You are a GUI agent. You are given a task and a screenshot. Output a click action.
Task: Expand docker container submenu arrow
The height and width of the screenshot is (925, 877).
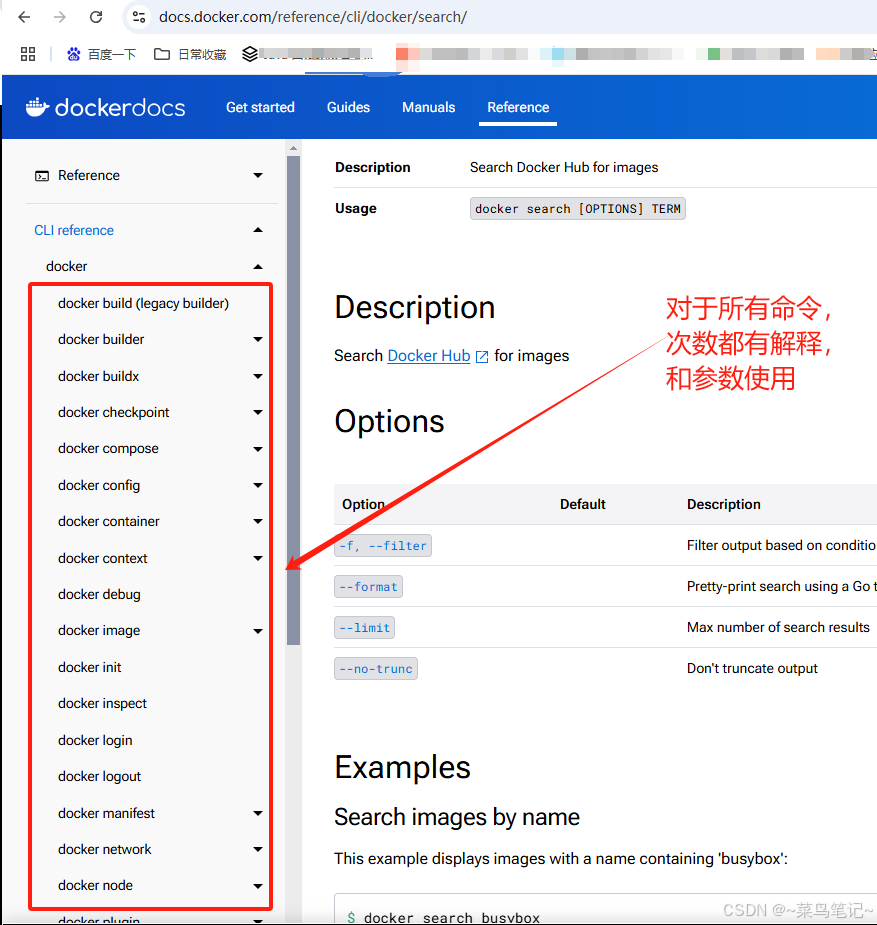click(258, 521)
